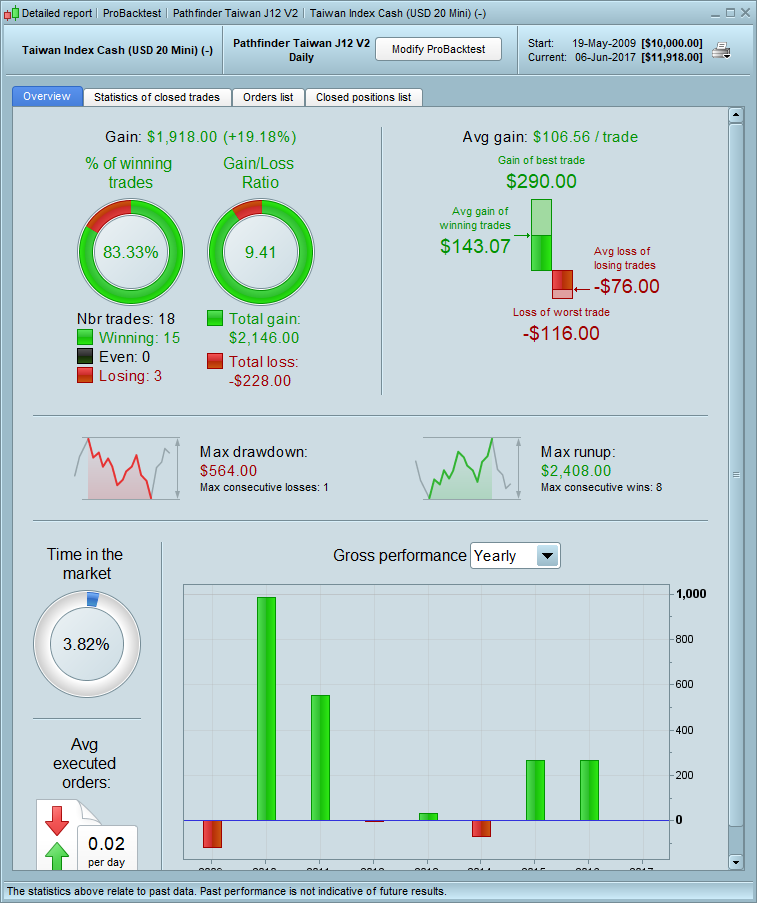Image resolution: width=757 pixels, height=903 pixels.
Task: Open Statistics of closed trades tab
Action: (x=157, y=97)
